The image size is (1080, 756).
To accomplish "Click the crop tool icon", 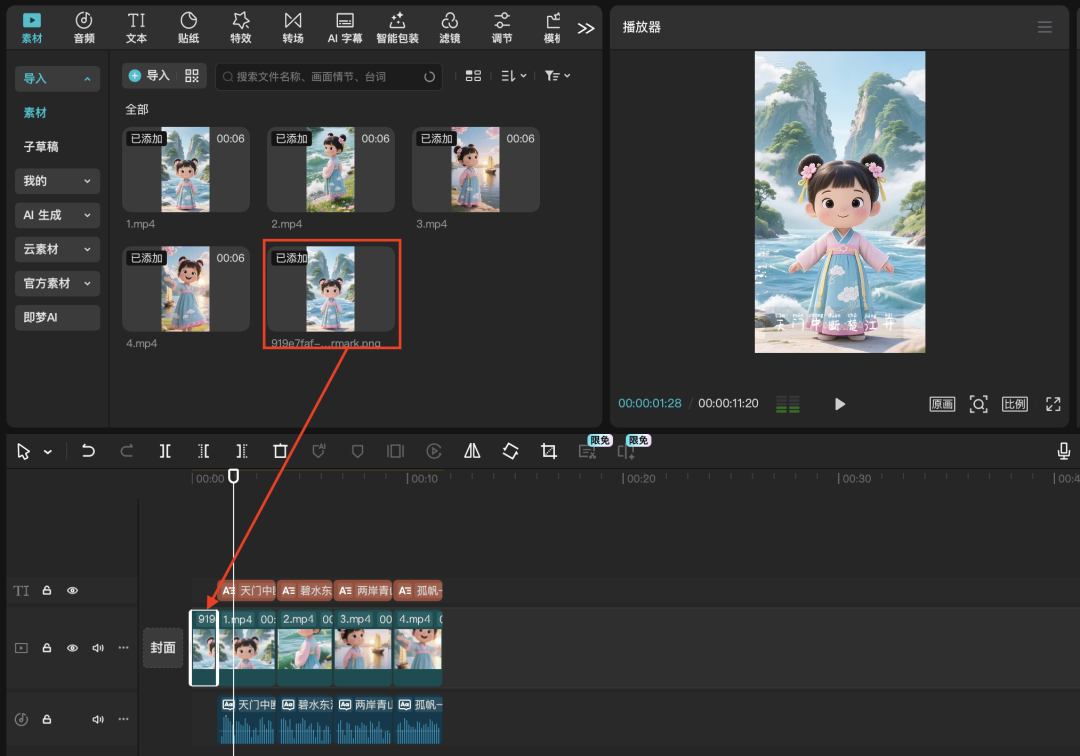I will (x=548, y=451).
